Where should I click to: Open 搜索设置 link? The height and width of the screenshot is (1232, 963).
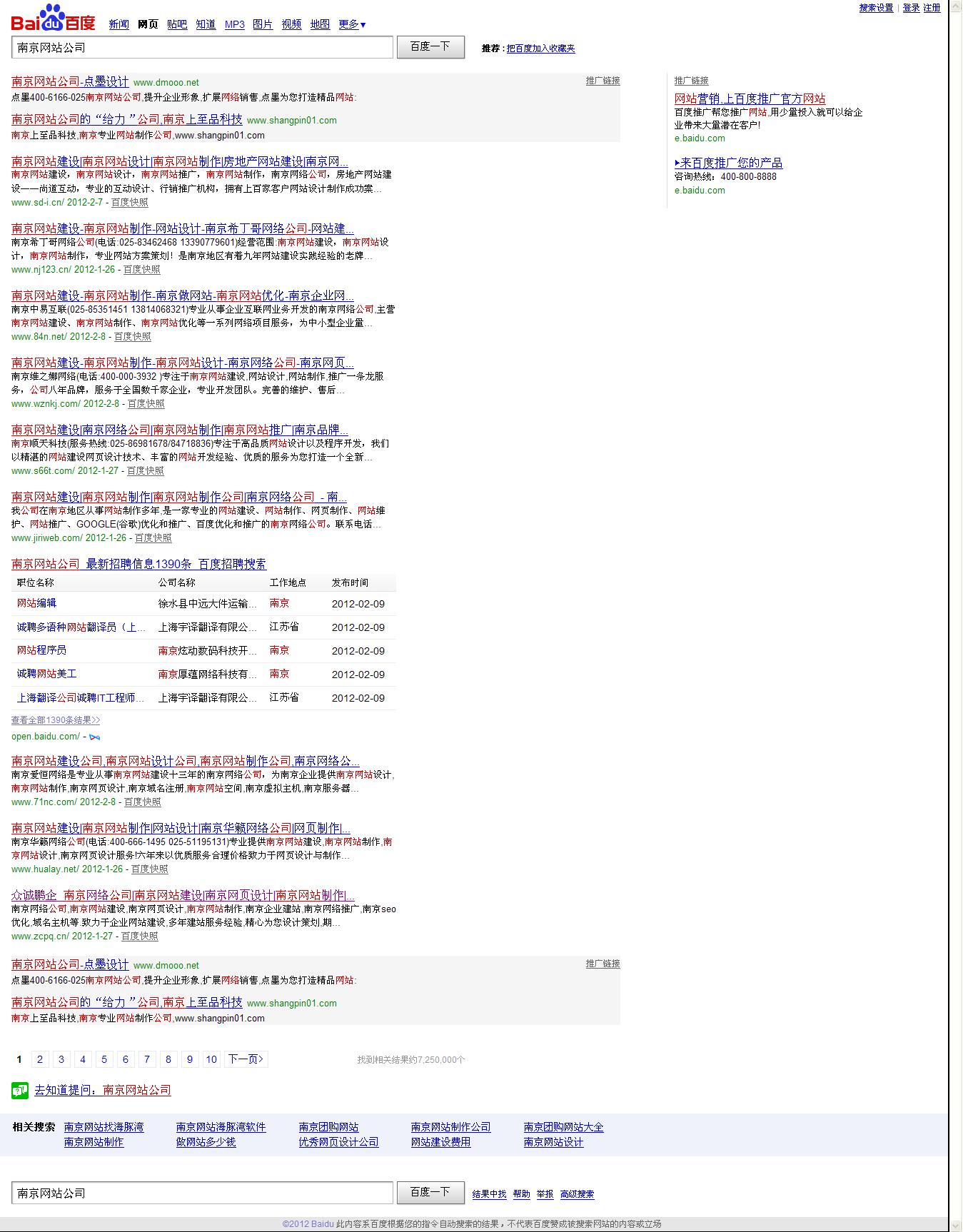click(876, 8)
